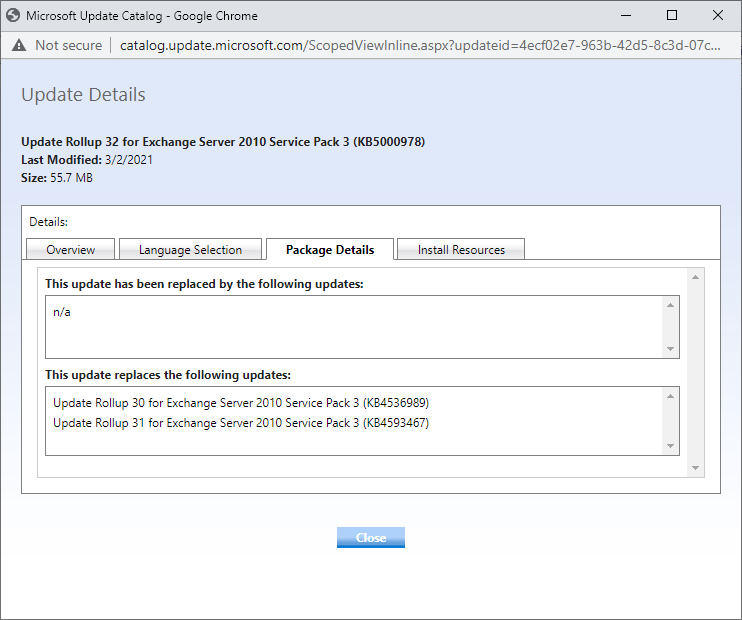Click down arrow in replaced-by list scrollbar
742x620 pixels.
(x=670, y=349)
